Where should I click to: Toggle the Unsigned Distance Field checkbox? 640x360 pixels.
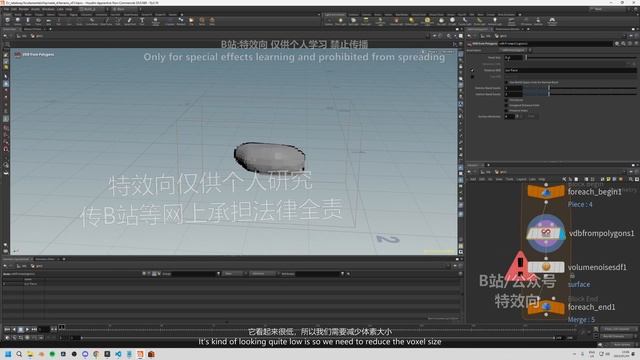(x=506, y=105)
